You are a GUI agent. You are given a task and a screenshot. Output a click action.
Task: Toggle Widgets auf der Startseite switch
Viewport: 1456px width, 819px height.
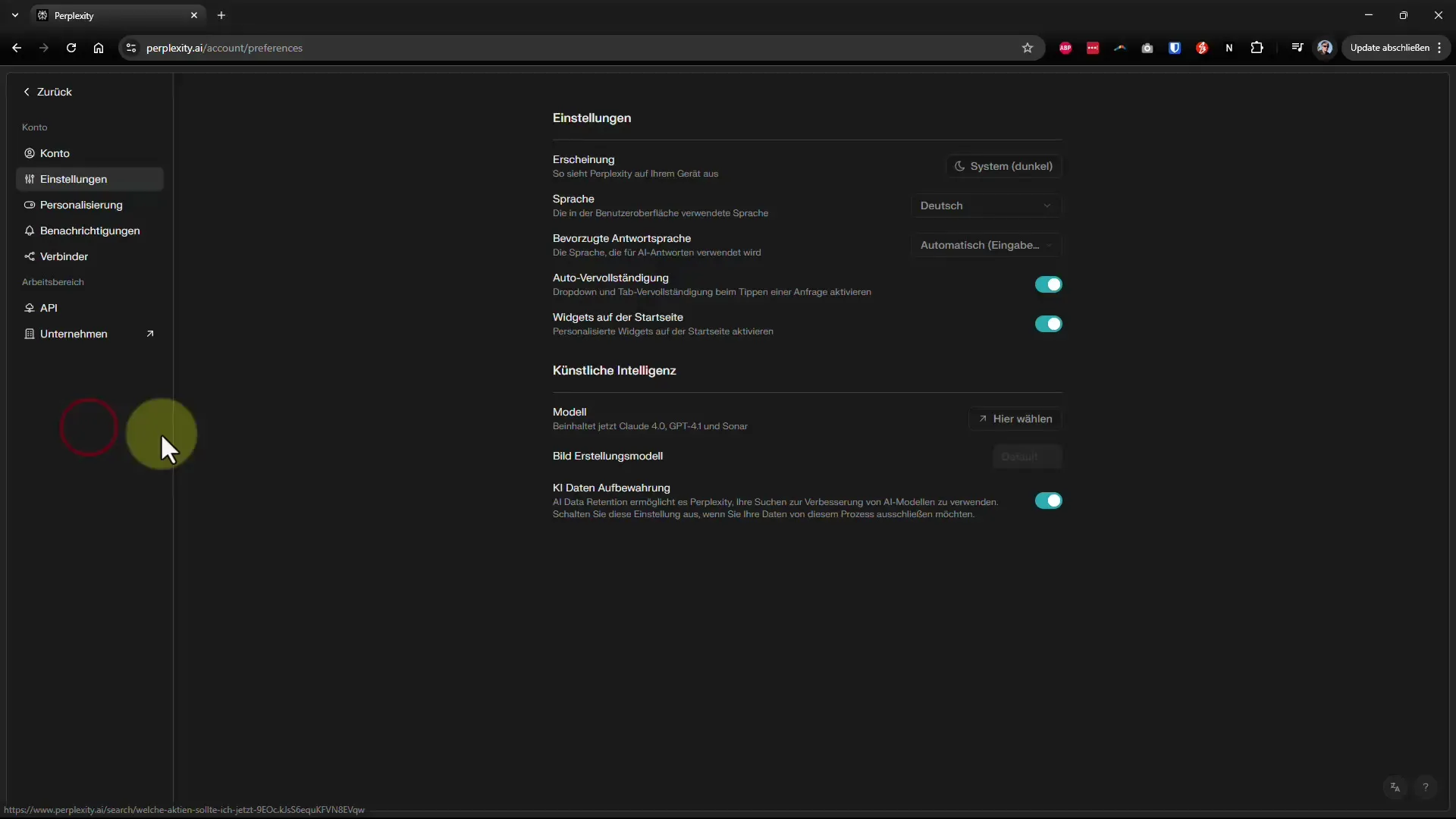(x=1048, y=324)
